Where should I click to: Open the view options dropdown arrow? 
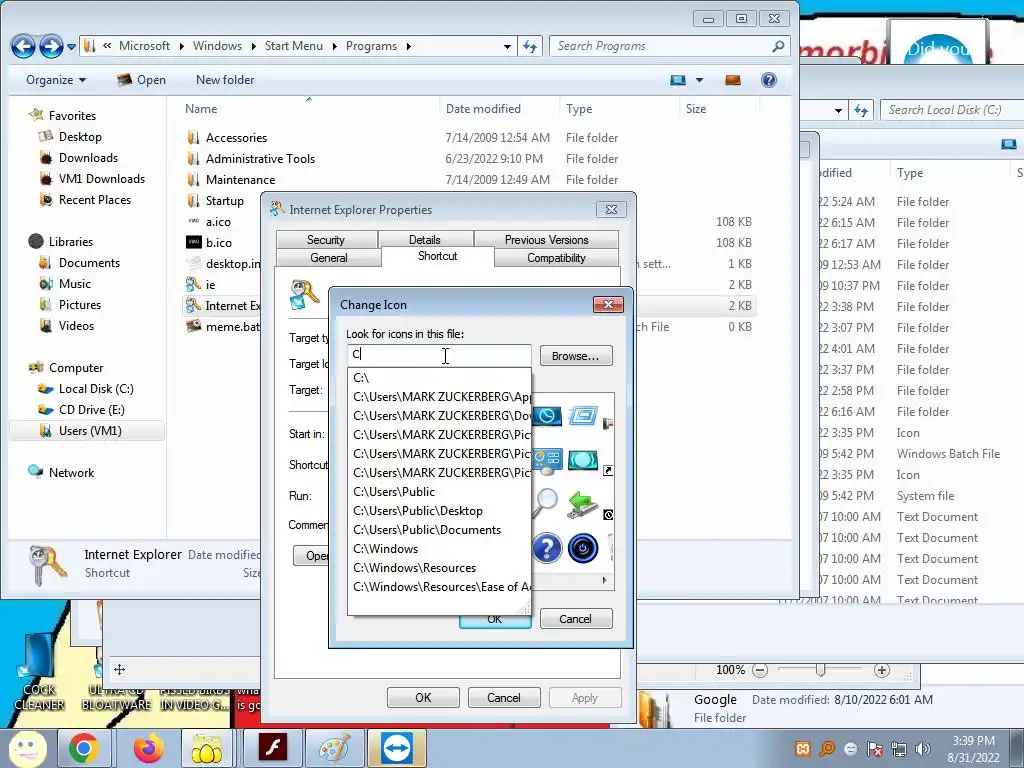[699, 80]
